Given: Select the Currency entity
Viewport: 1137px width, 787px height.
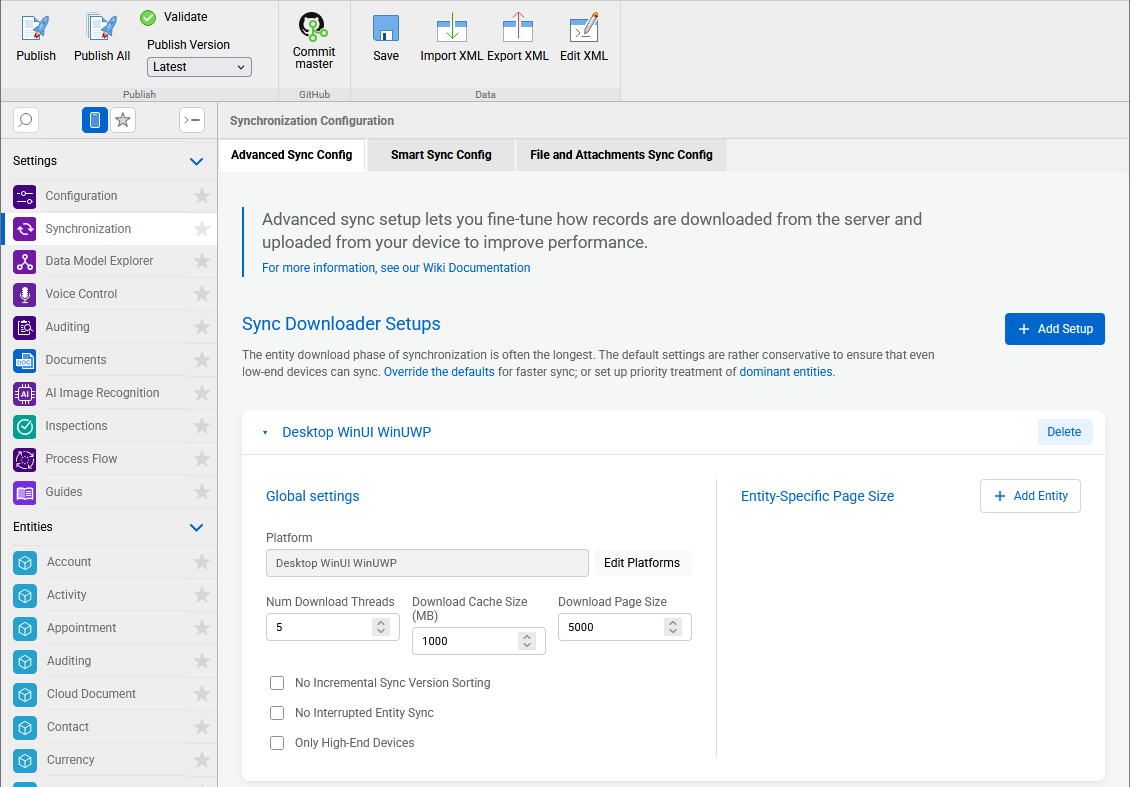Looking at the screenshot, I should tap(109, 760).
